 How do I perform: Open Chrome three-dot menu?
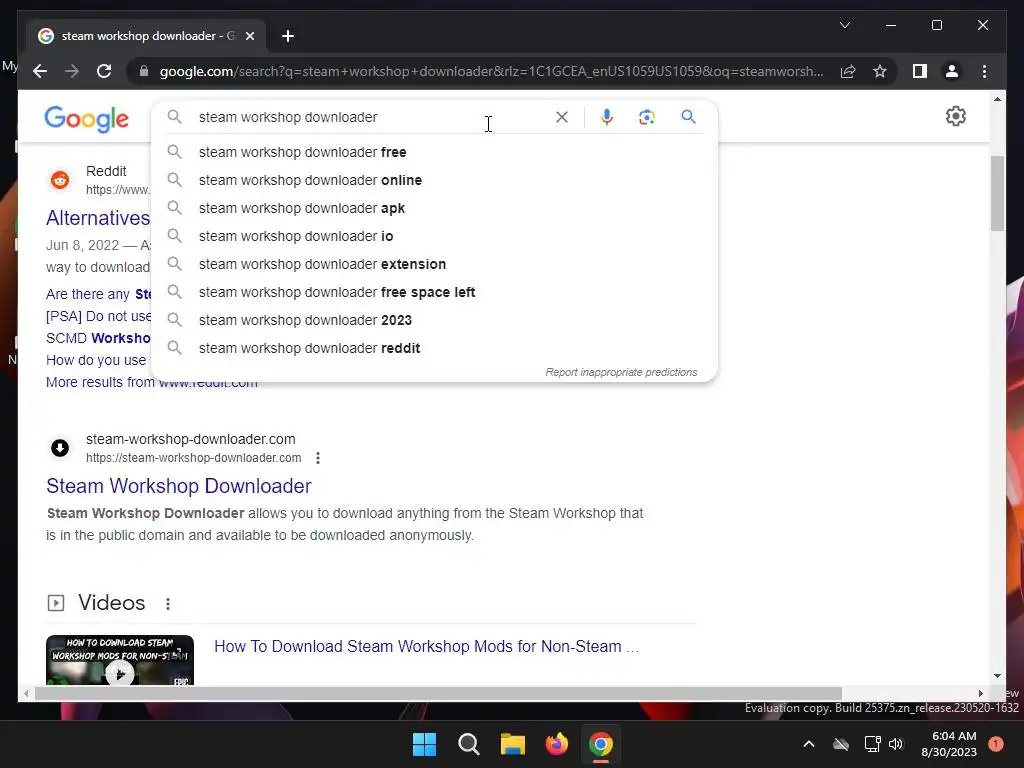point(984,71)
